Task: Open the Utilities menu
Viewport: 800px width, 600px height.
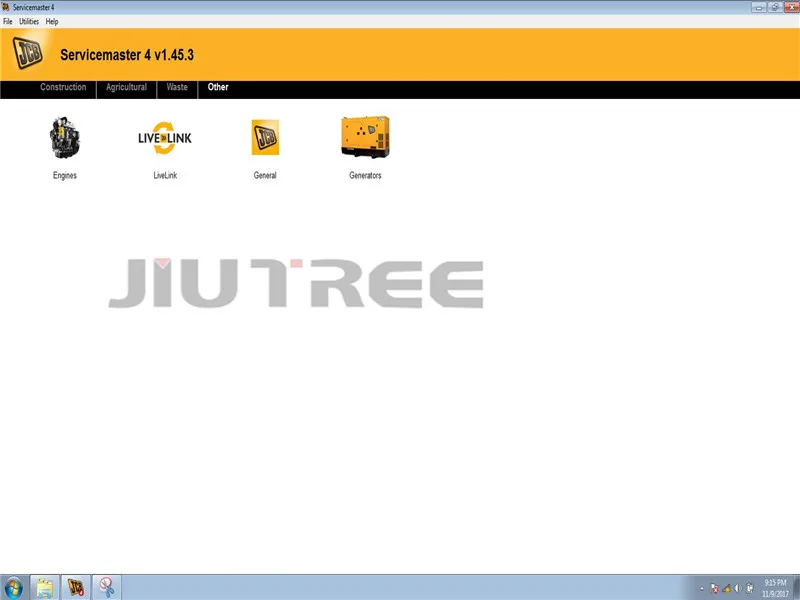Action: (x=29, y=21)
